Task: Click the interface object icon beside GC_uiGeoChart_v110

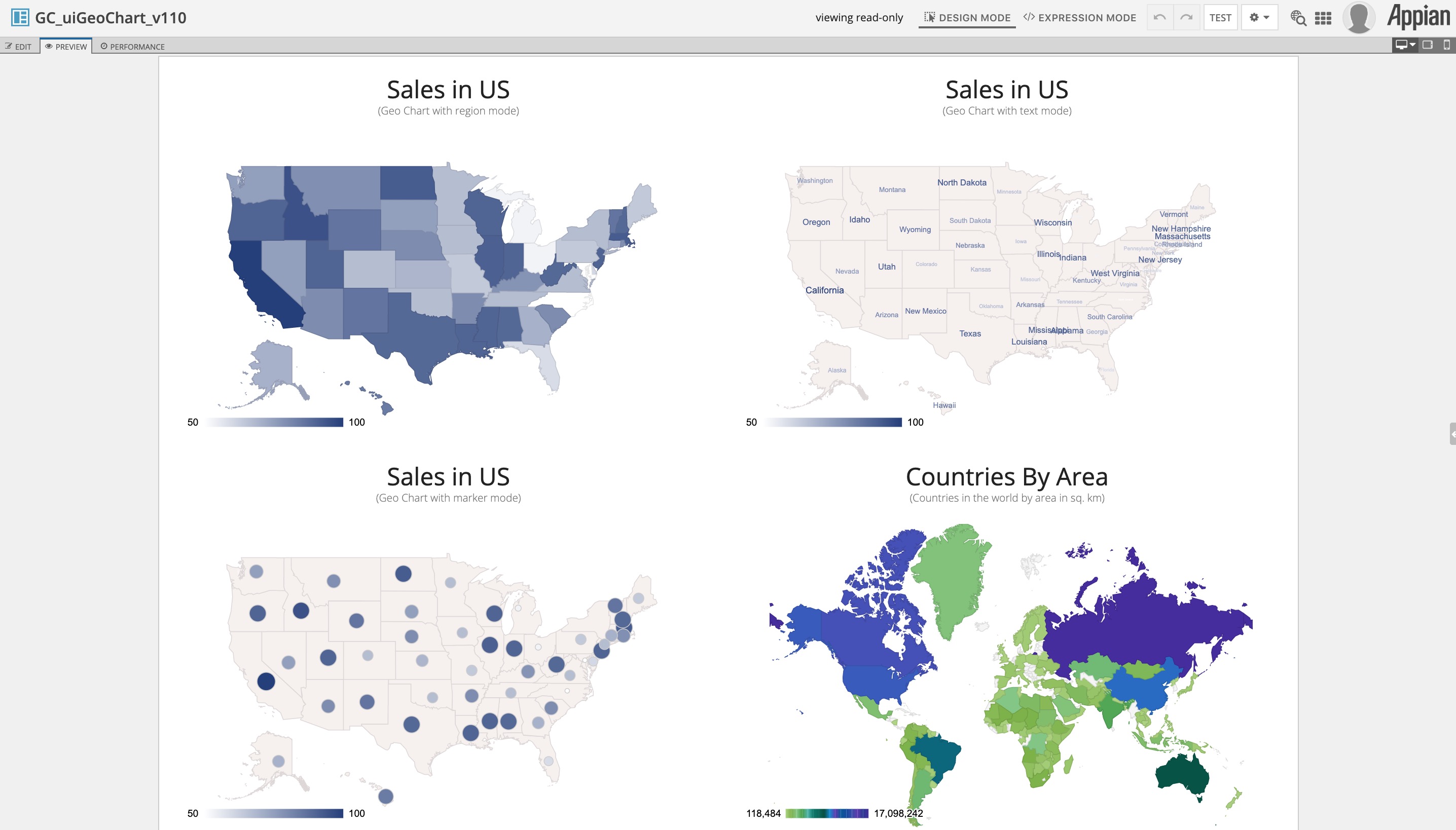Action: [20, 17]
